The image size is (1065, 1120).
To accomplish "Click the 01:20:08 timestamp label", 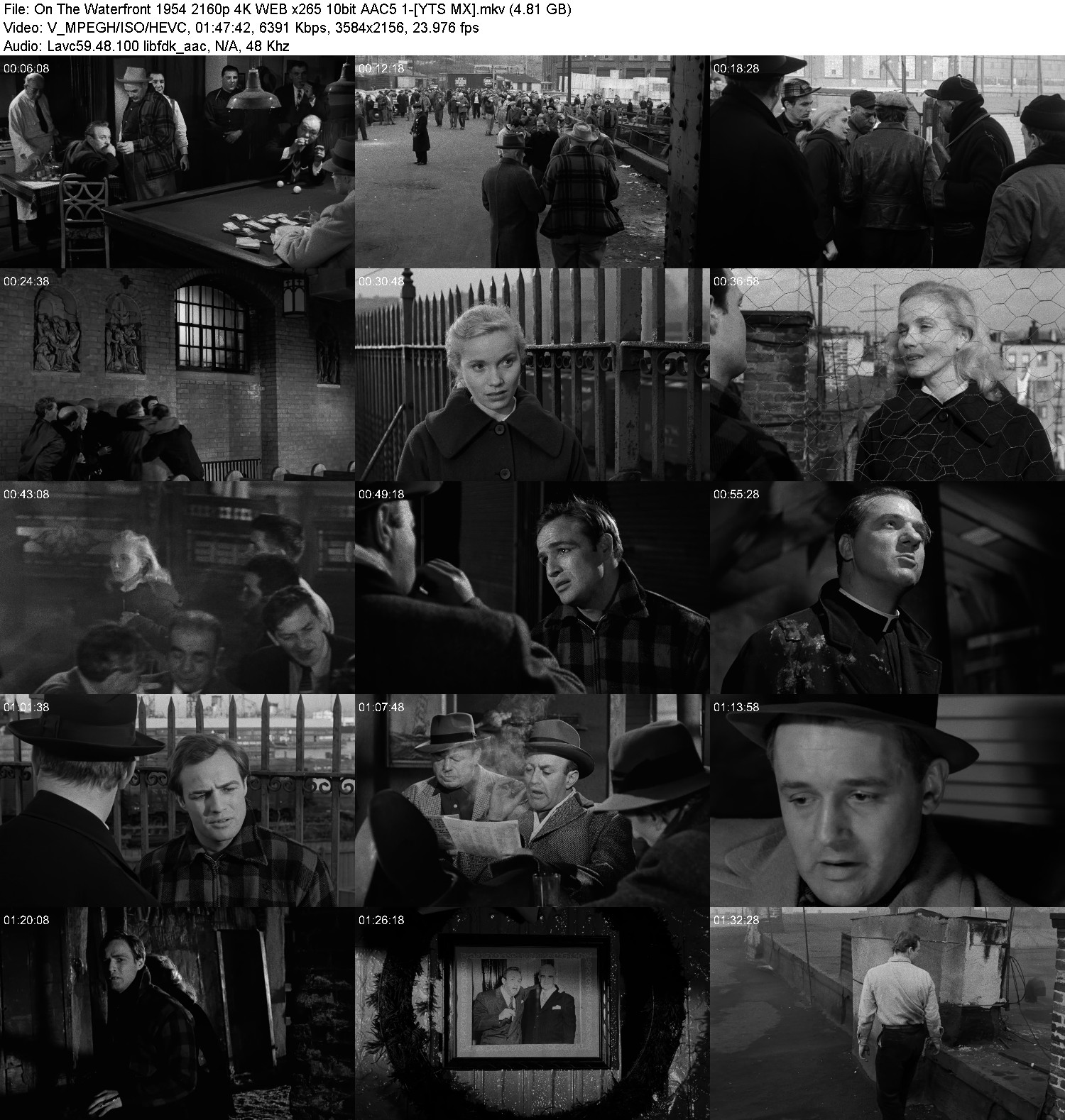I will [x=26, y=921].
